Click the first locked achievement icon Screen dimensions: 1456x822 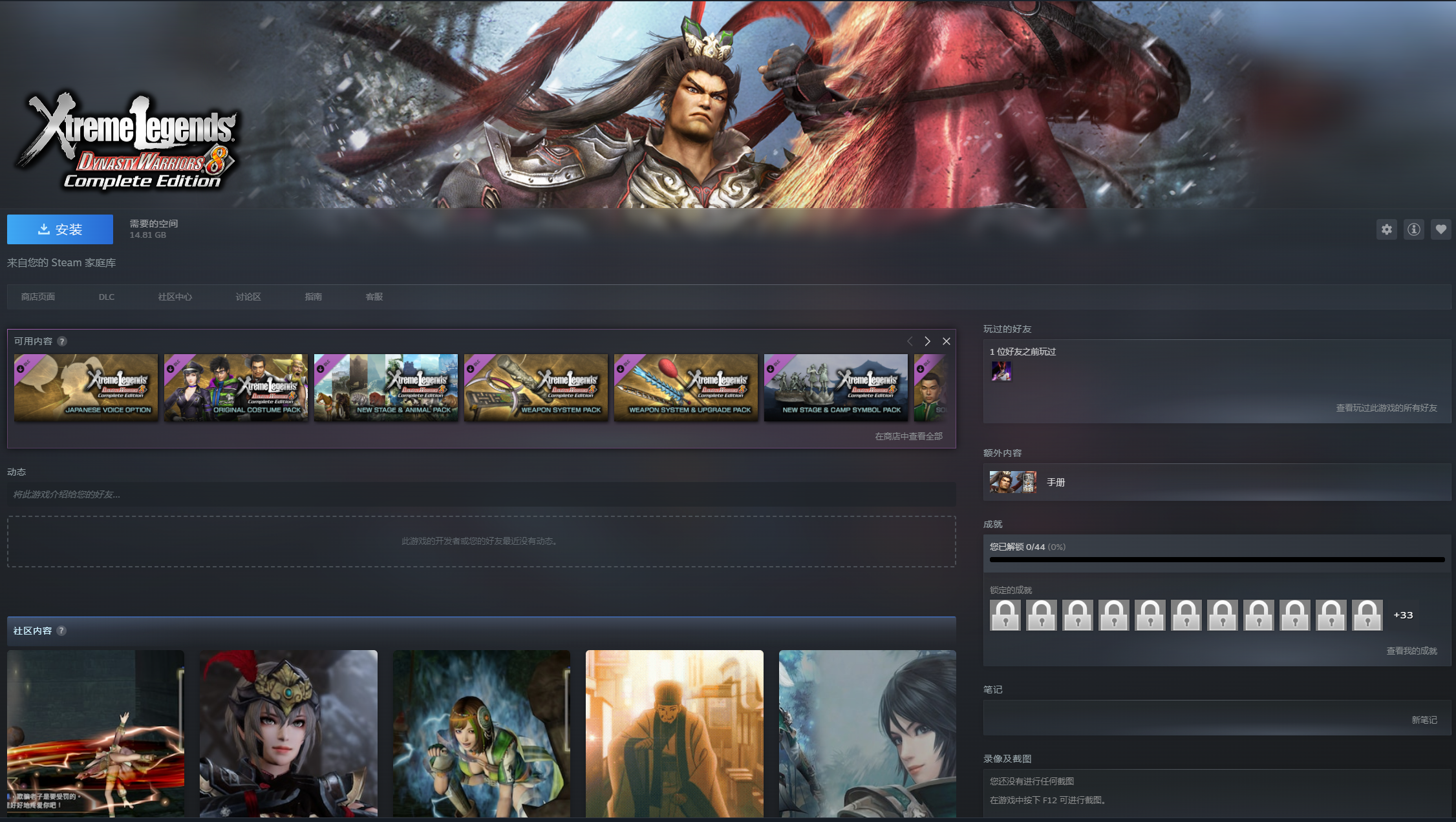[1005, 615]
